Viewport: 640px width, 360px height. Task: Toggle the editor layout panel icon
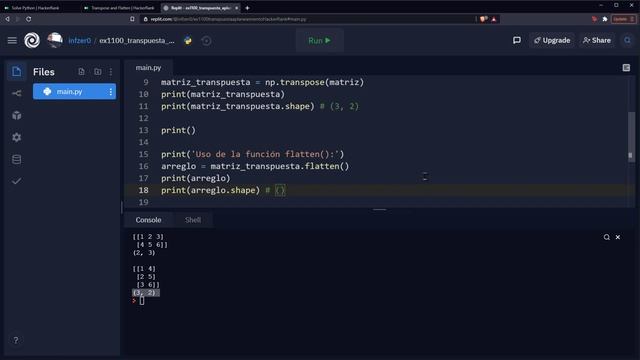626,68
